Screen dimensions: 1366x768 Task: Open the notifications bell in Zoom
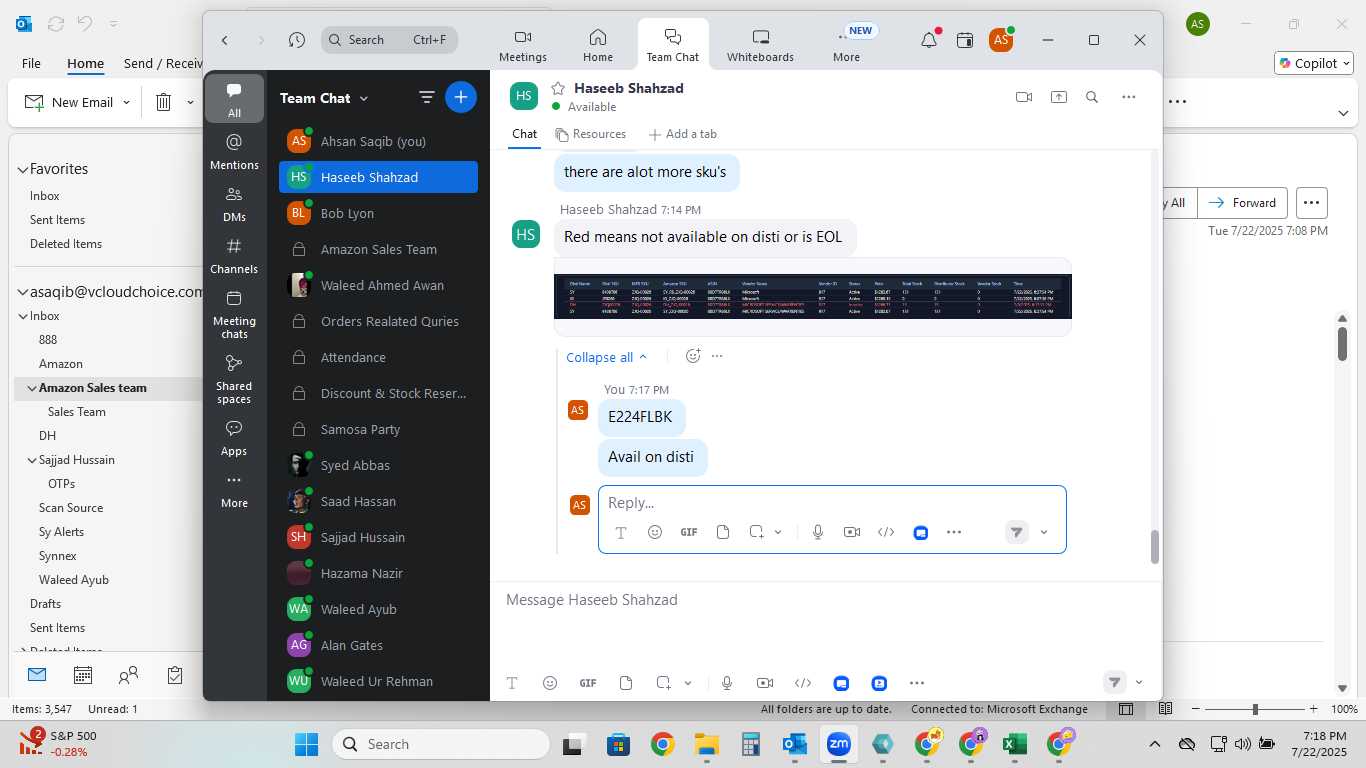(929, 40)
